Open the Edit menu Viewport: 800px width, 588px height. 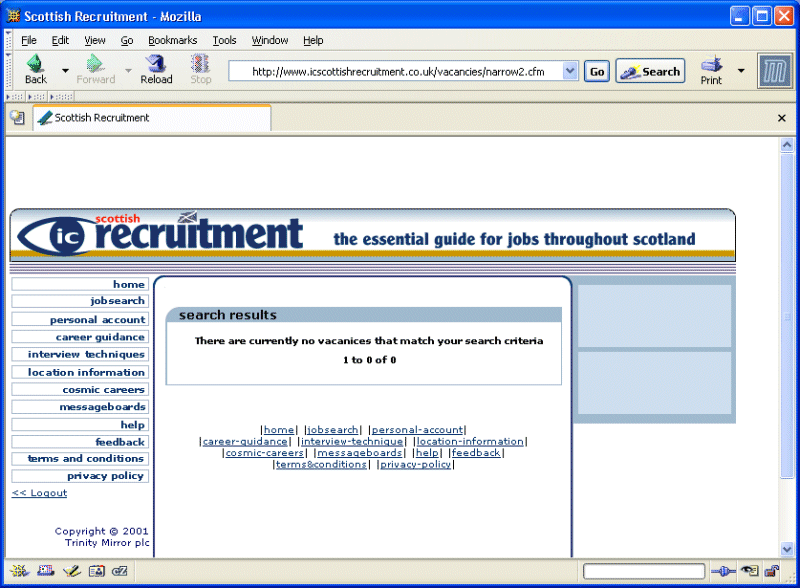click(x=60, y=40)
